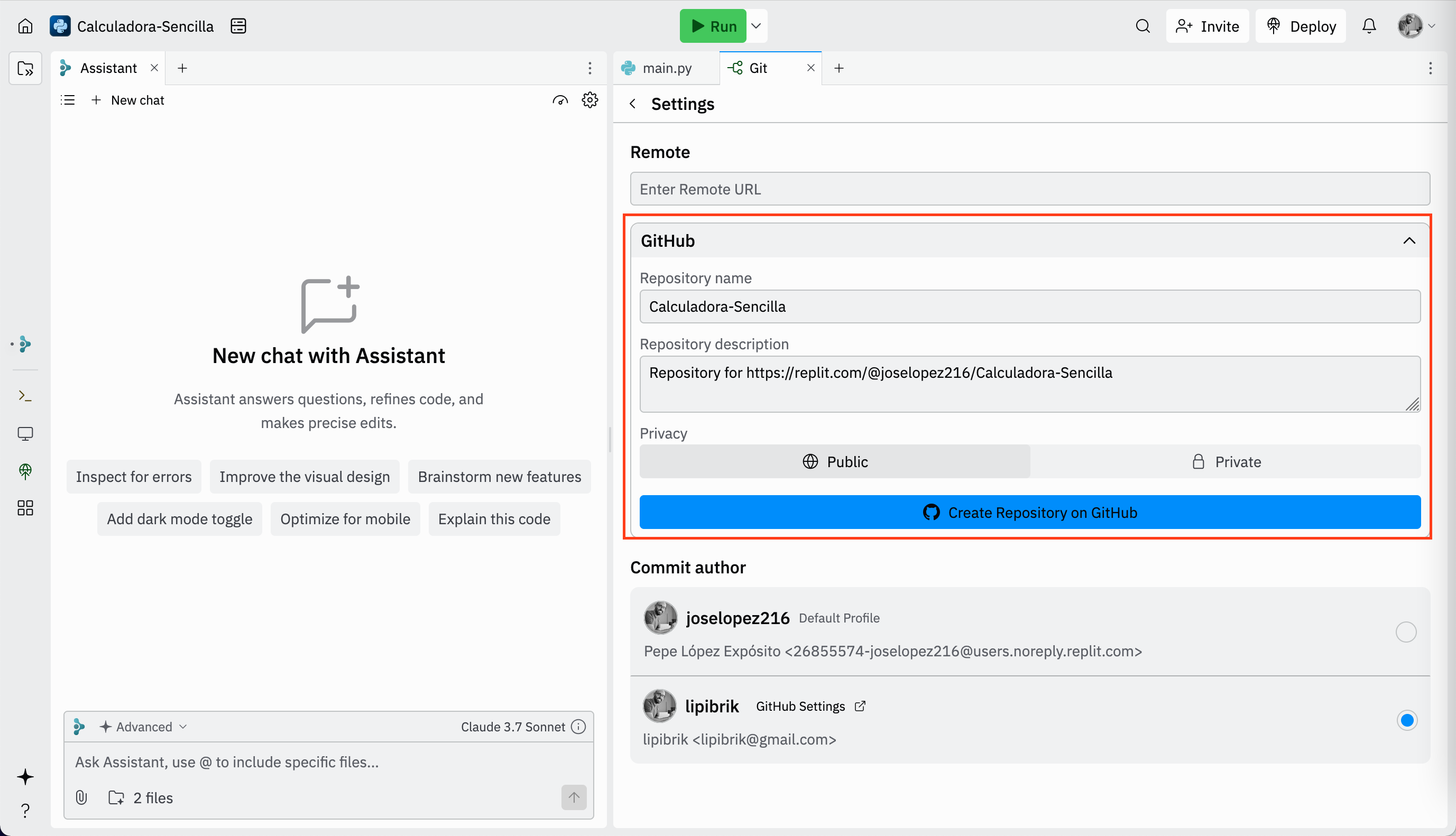
Task: Expand the Run button dropdown
Action: (755, 26)
